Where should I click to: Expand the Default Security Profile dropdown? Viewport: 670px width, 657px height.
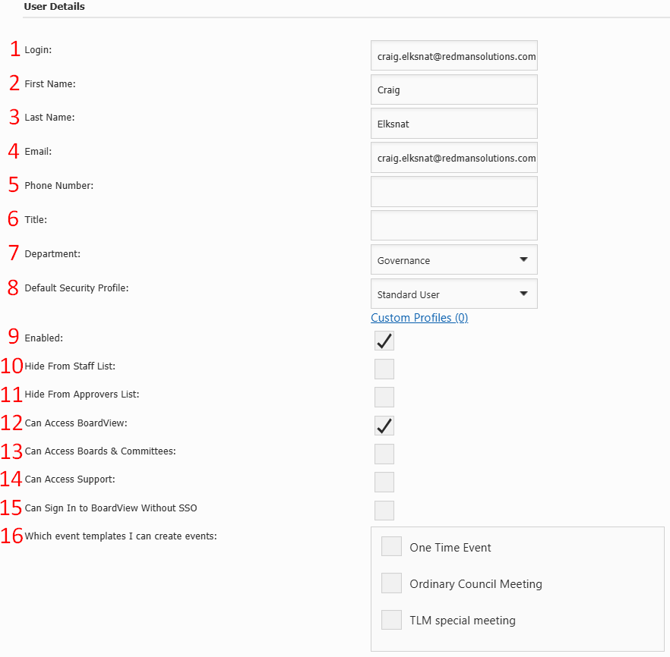tap(453, 294)
